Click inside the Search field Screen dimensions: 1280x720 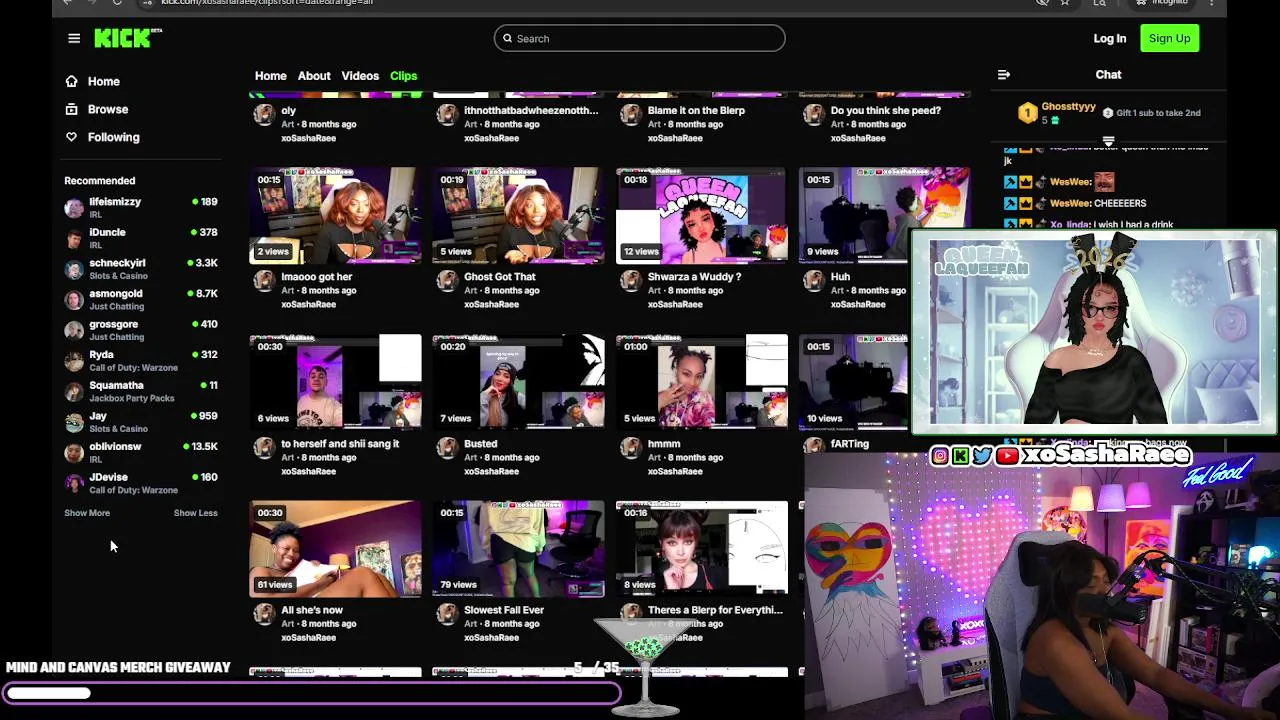point(639,38)
